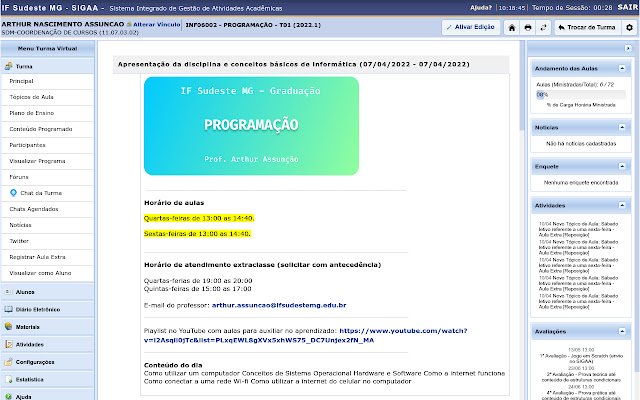This screenshot has height=400, width=640.
Task: Click the Turma group icon
Action: [x=9, y=66]
